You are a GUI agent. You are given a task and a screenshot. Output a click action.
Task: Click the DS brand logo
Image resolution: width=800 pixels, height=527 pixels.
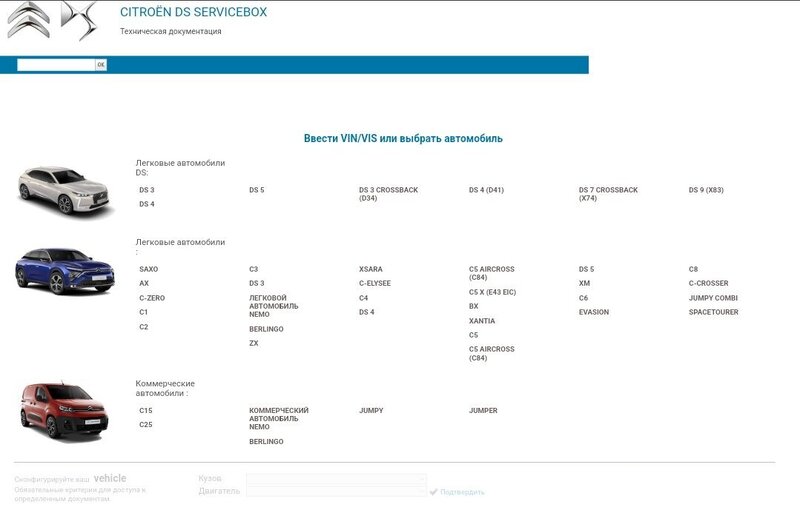coord(79,20)
